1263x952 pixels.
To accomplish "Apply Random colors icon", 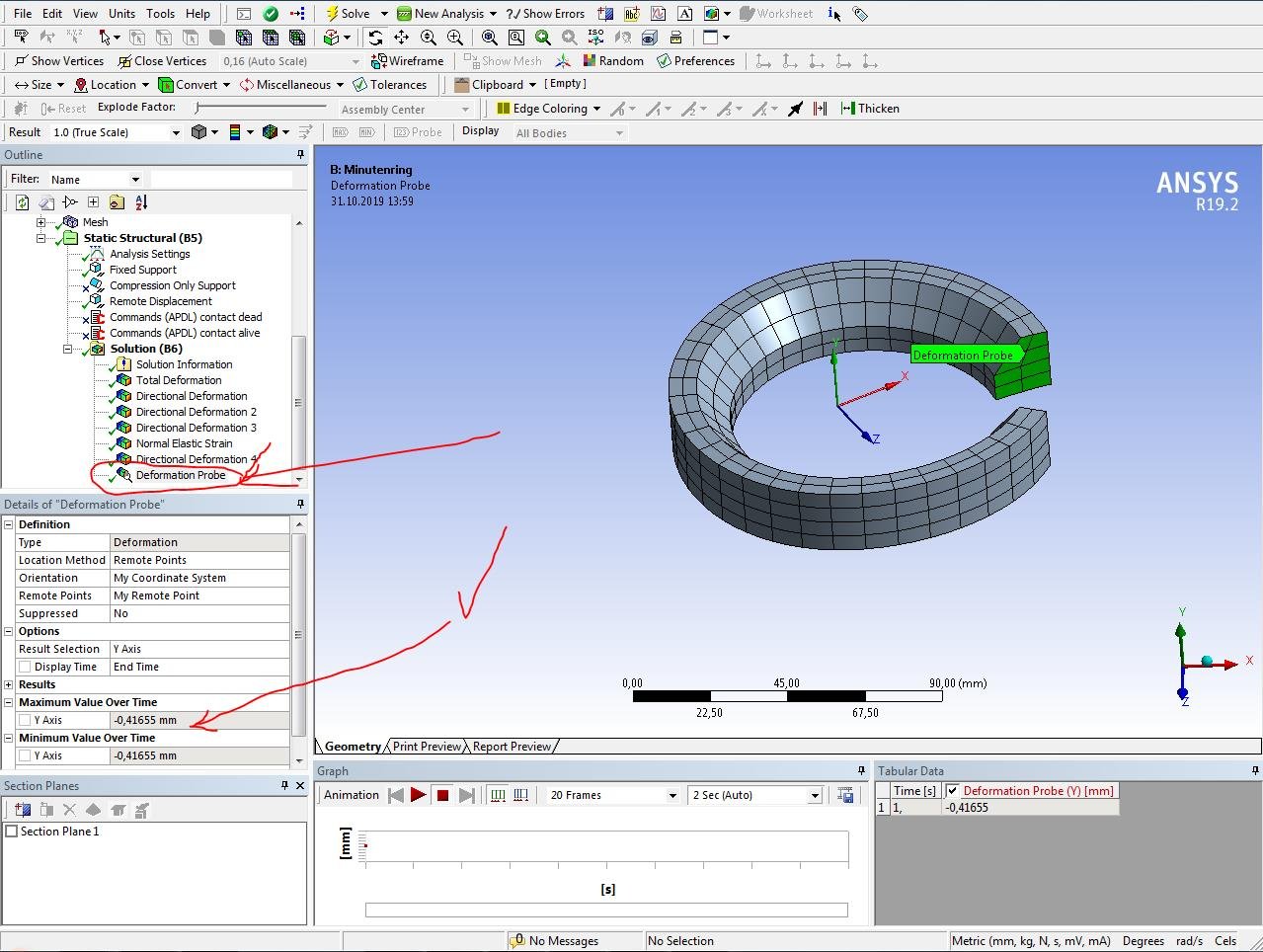I will pos(613,61).
